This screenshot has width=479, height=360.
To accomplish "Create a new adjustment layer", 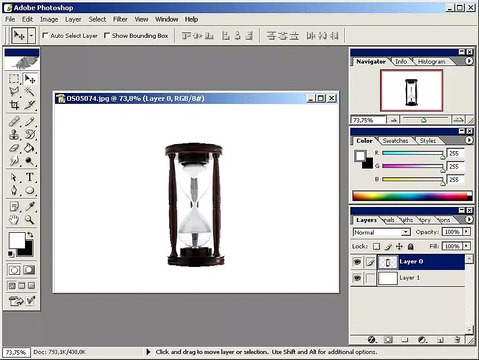I will [422, 340].
